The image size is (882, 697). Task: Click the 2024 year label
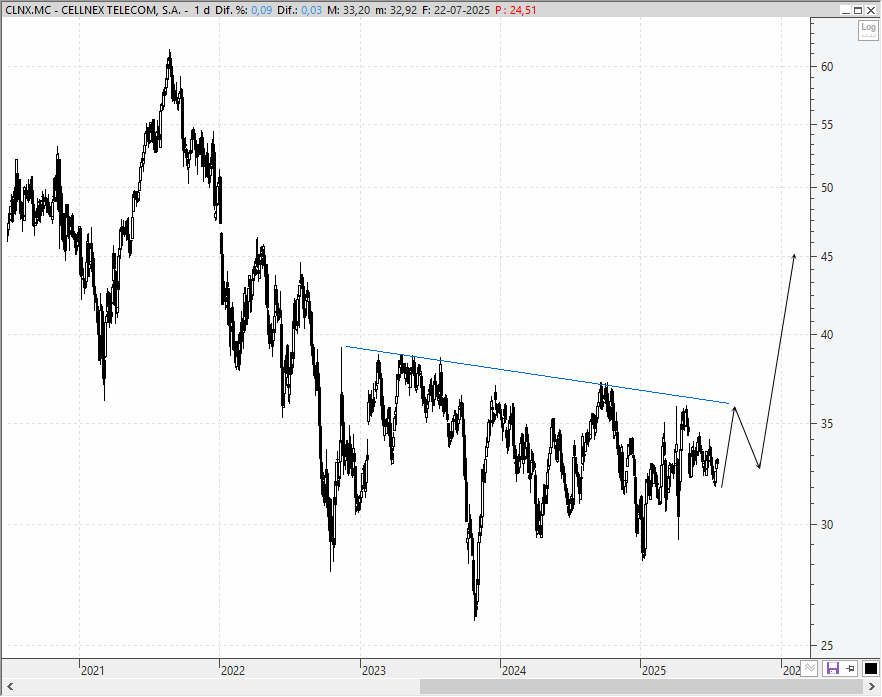(514, 671)
